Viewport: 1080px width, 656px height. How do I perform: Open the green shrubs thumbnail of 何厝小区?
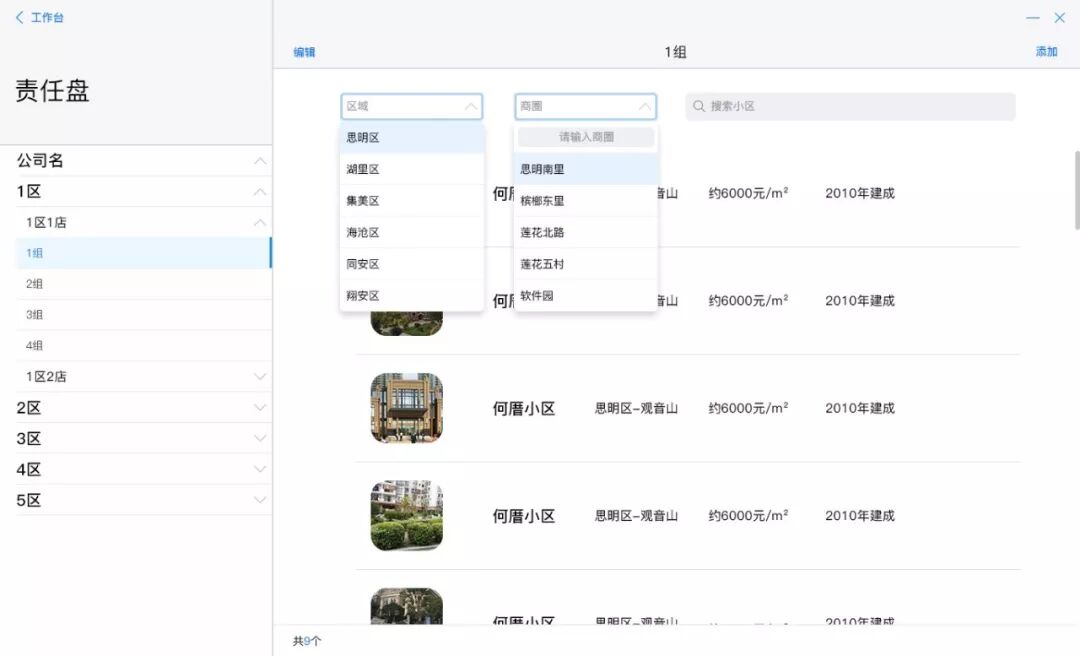[406, 515]
